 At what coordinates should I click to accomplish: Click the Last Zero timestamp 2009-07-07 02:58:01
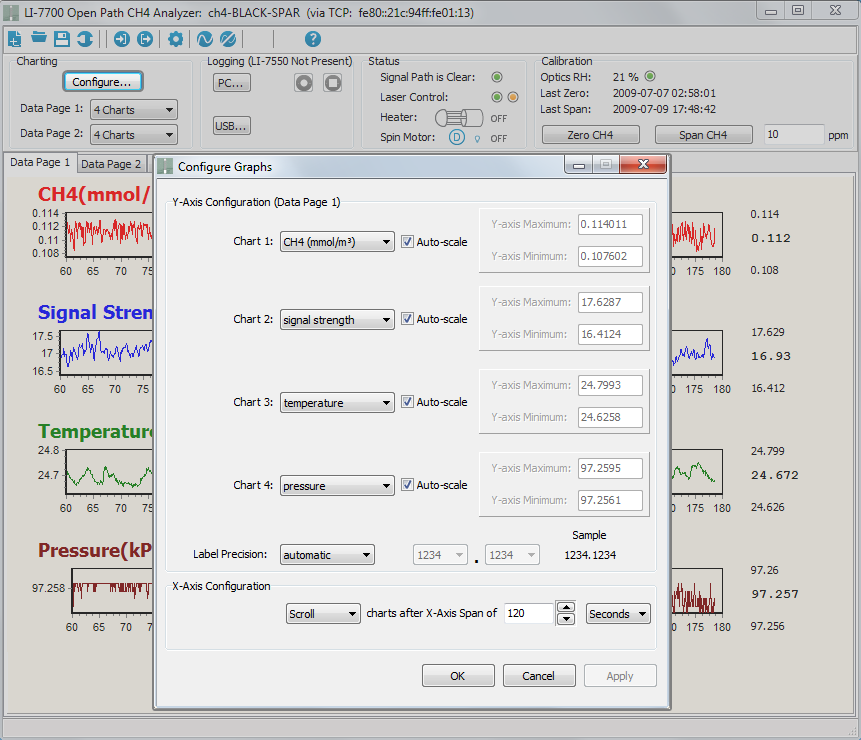664,93
